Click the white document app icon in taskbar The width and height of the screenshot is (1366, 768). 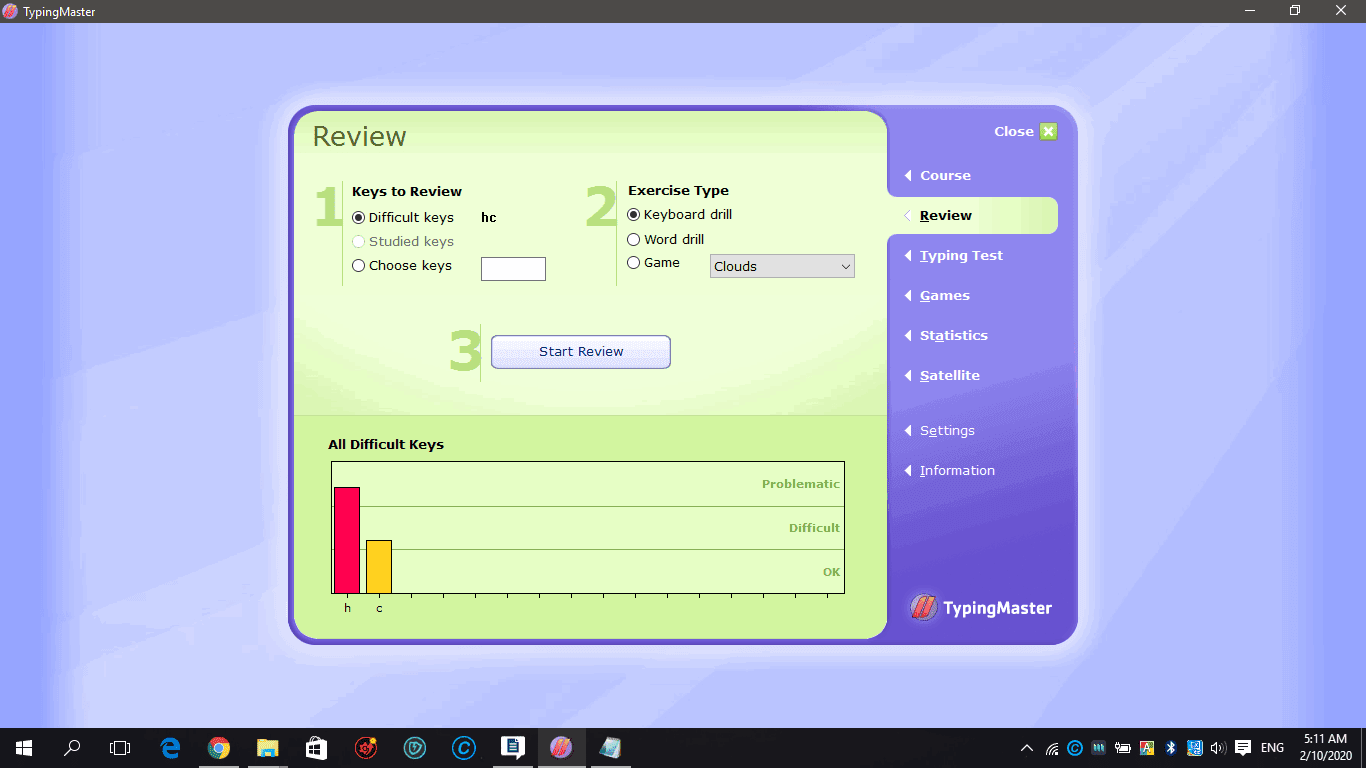click(512, 747)
